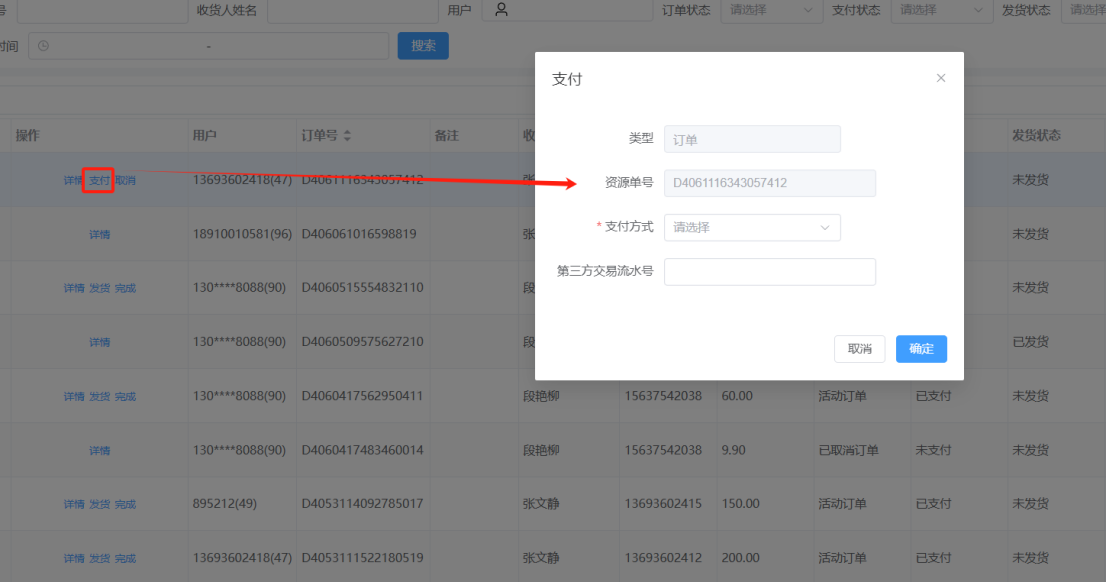Click the 资源单号 field D4061116343057412
The image size is (1106, 582).
click(x=770, y=183)
